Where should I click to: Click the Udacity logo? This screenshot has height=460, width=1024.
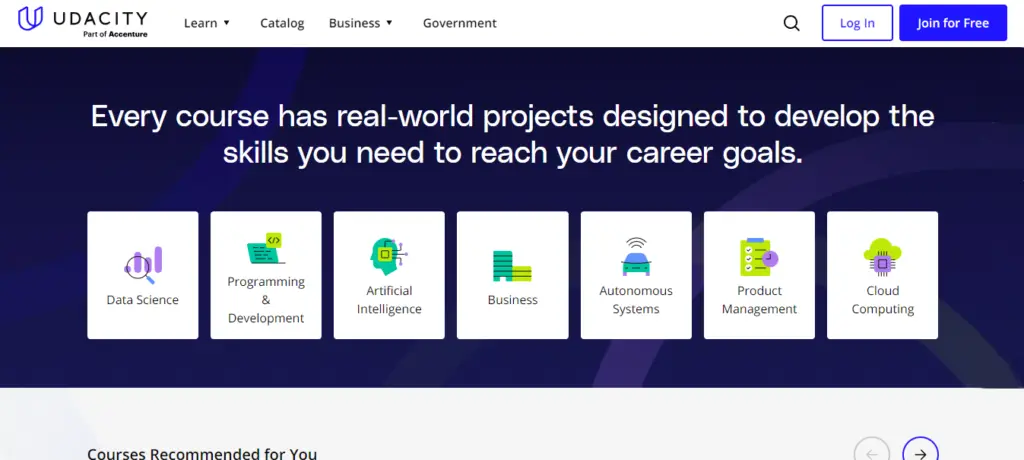tap(83, 22)
